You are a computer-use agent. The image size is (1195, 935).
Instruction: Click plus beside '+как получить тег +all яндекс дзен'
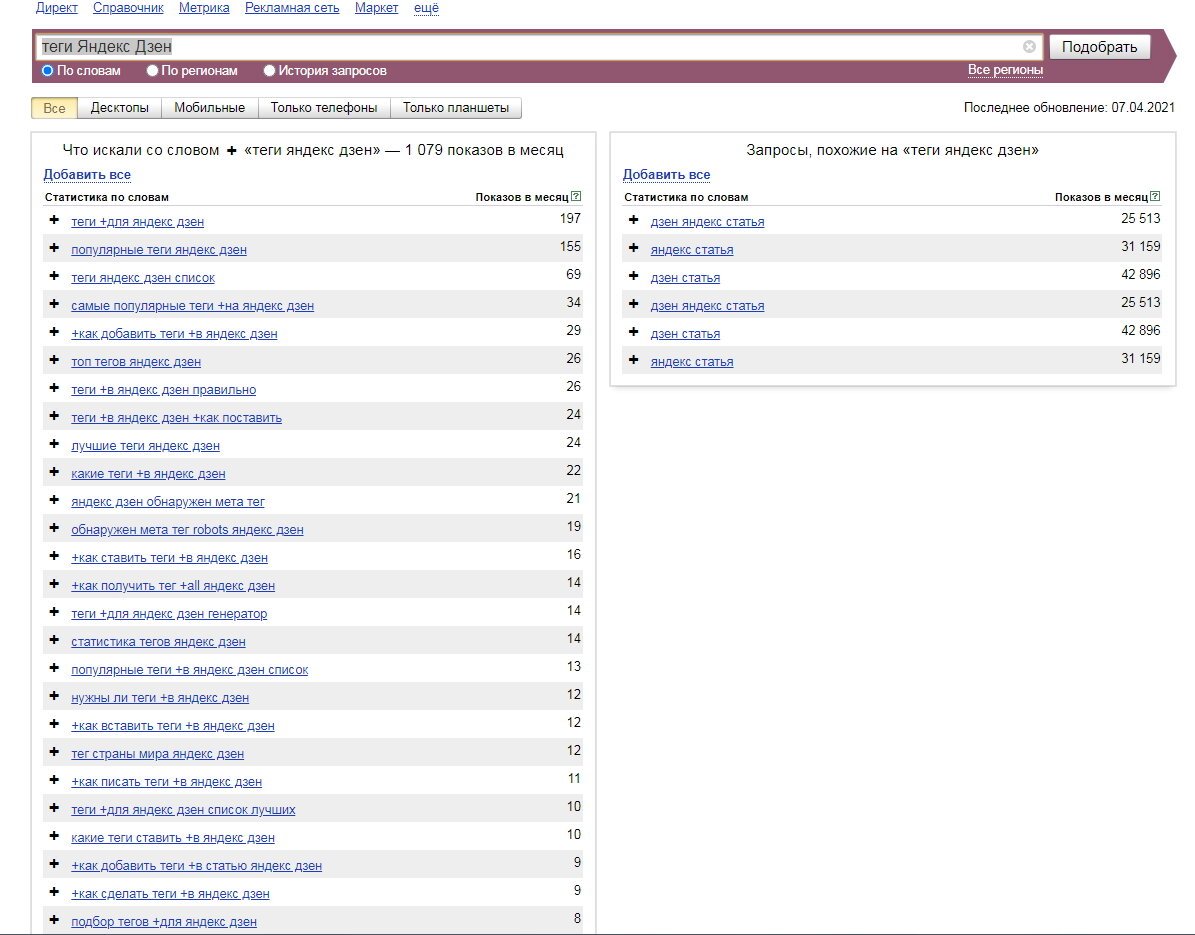(x=54, y=584)
